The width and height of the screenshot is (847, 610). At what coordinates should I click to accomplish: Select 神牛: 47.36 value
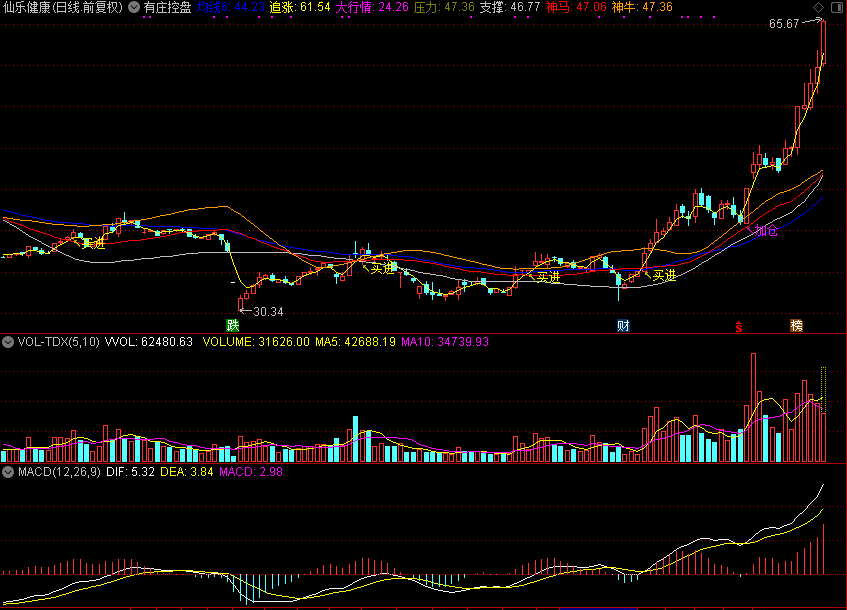[642, 8]
